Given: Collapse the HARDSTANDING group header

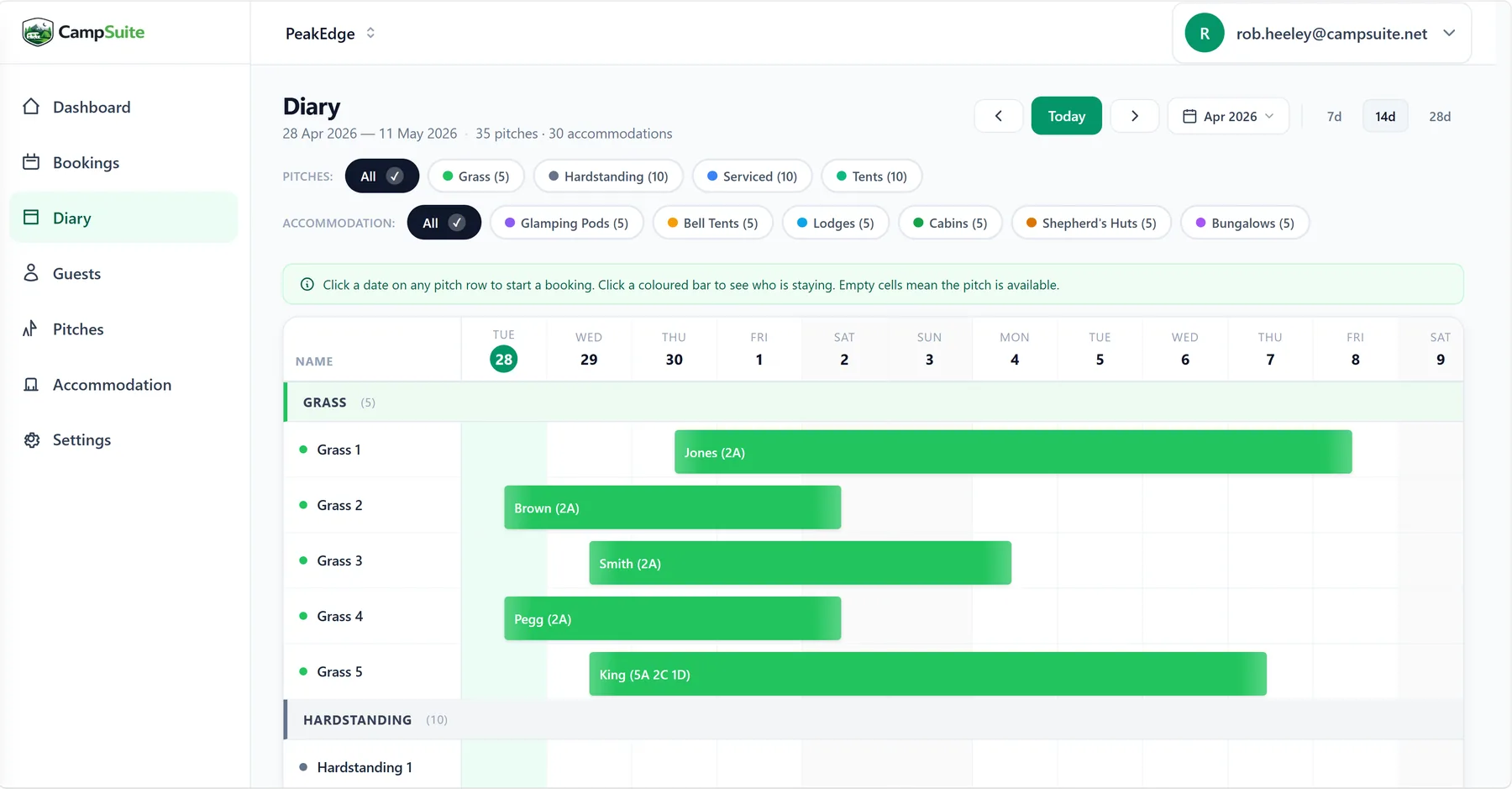Looking at the screenshot, I should (x=874, y=720).
